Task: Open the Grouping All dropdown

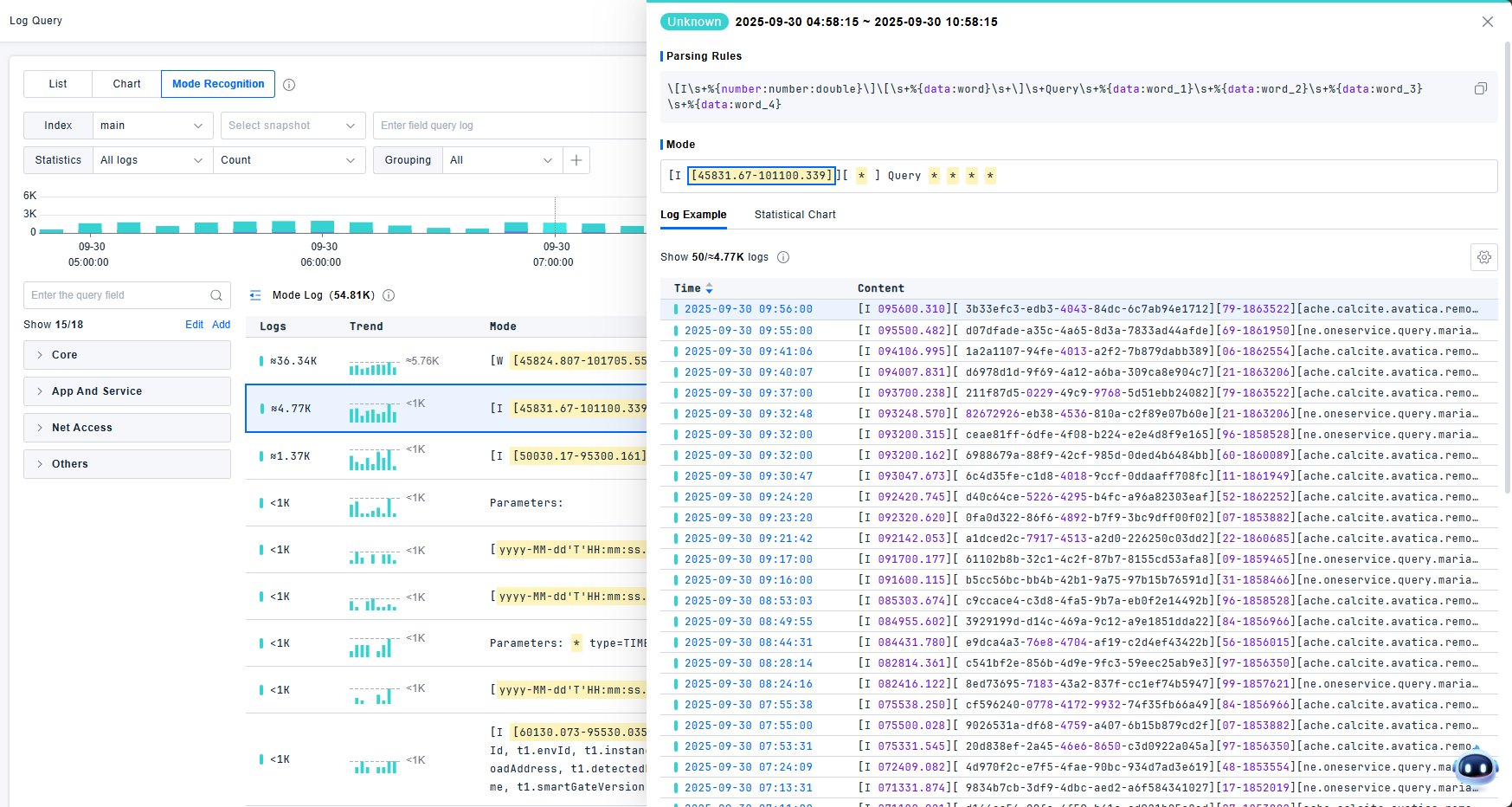Action: [x=501, y=160]
